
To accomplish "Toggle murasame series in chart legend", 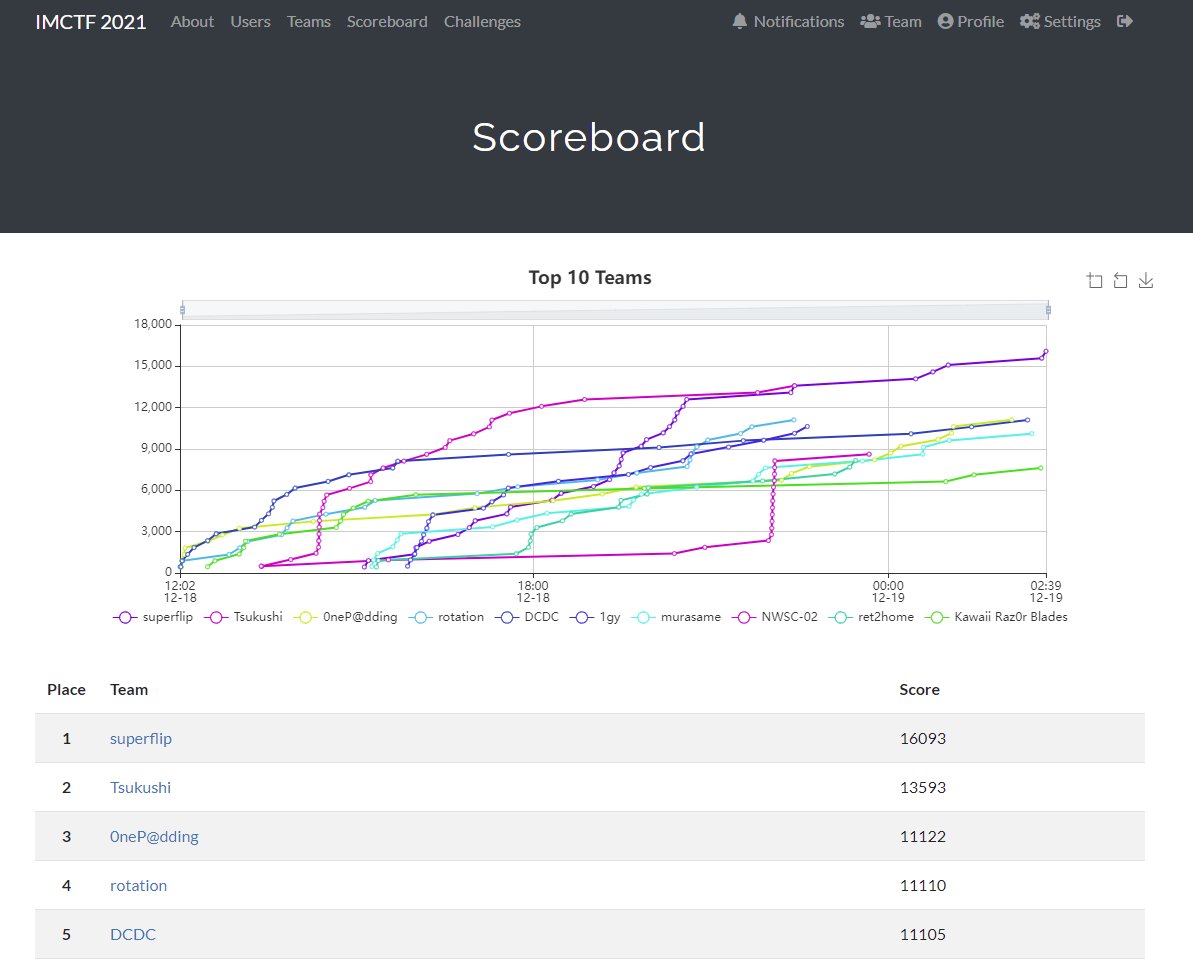I will [x=676, y=617].
